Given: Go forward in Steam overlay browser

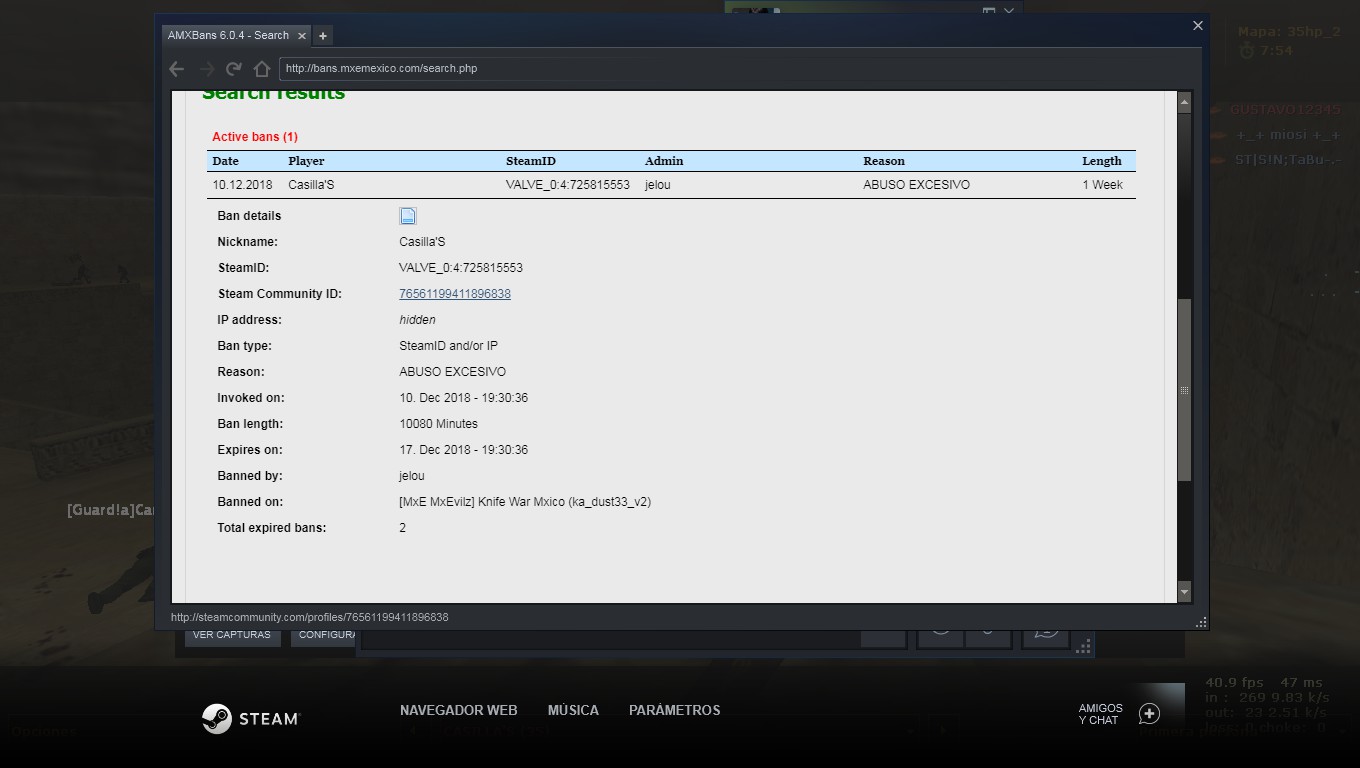Looking at the screenshot, I should pyautogui.click(x=206, y=69).
